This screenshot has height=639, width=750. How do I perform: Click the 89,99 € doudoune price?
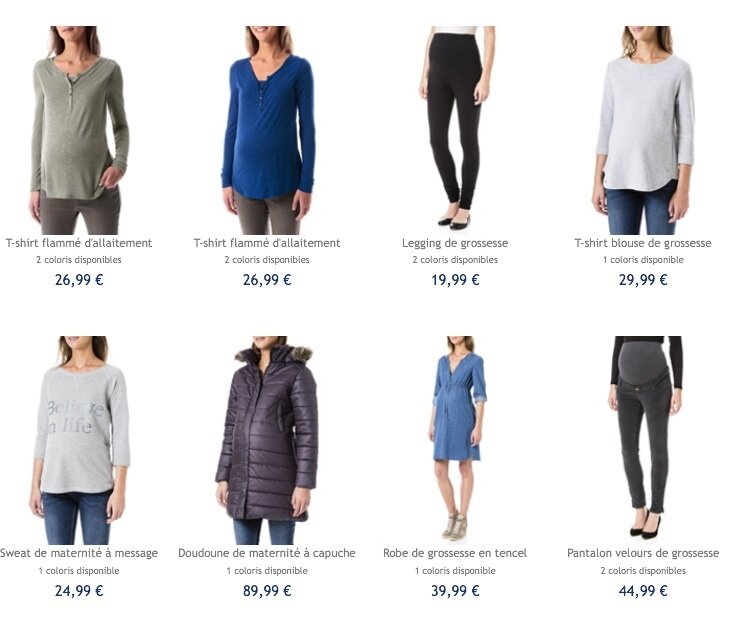tap(267, 591)
